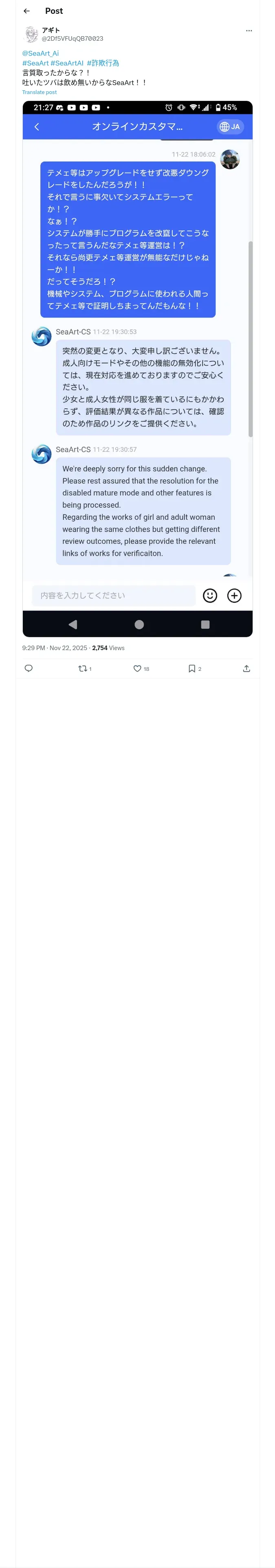Click the repost icon with count 1
This screenshot has width=275, height=1568.
point(83,668)
